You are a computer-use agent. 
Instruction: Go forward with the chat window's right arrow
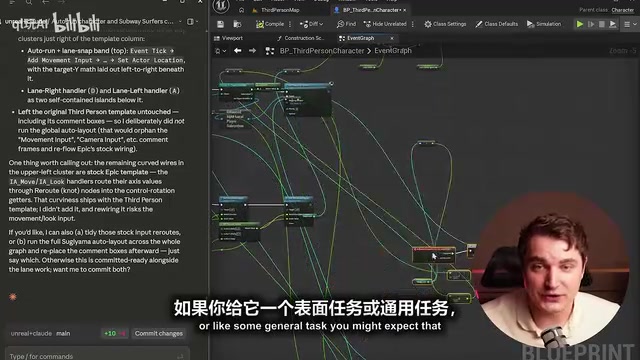pyautogui.click(x=61, y=2)
